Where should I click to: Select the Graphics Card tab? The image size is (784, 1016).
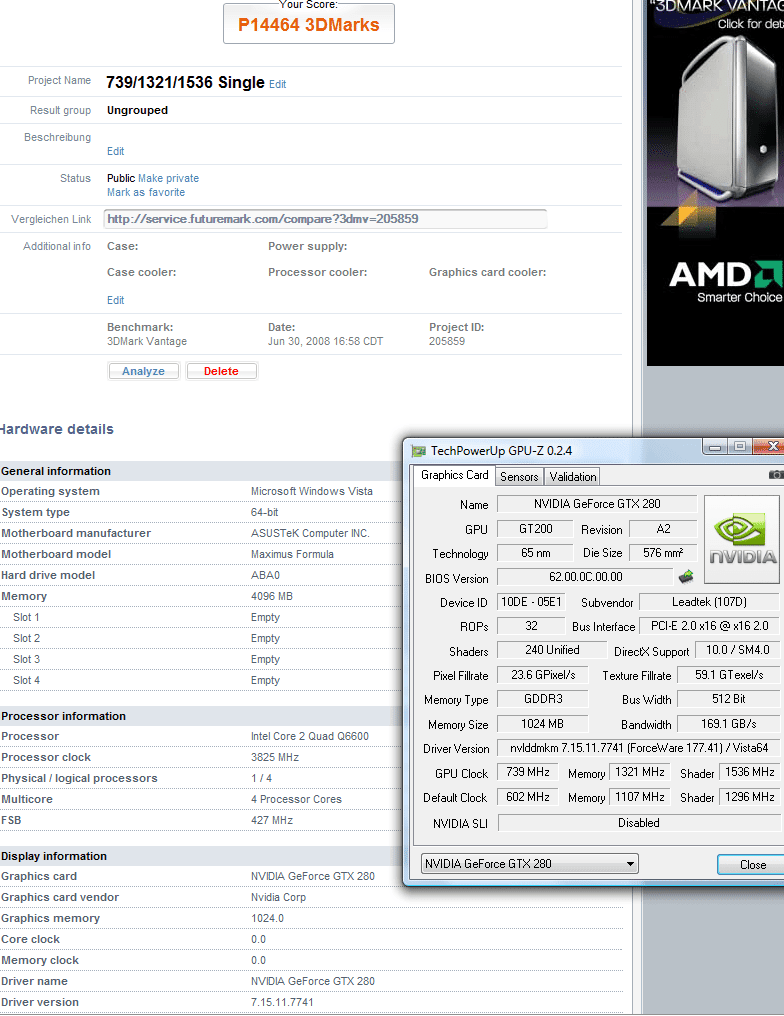coord(454,475)
